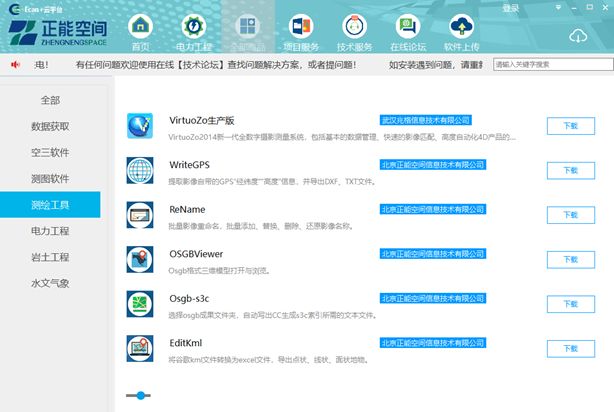Click 登录 to sign in
Screen dimensions: 614x412
[x=511, y=9]
